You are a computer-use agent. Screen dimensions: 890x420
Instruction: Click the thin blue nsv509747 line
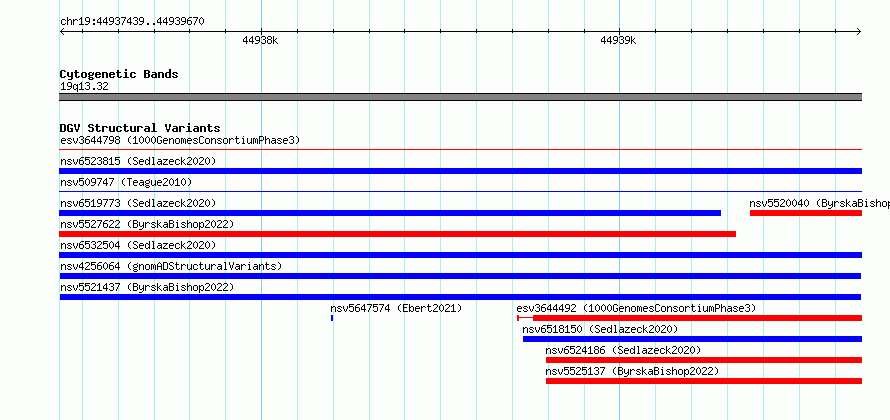click(460, 192)
